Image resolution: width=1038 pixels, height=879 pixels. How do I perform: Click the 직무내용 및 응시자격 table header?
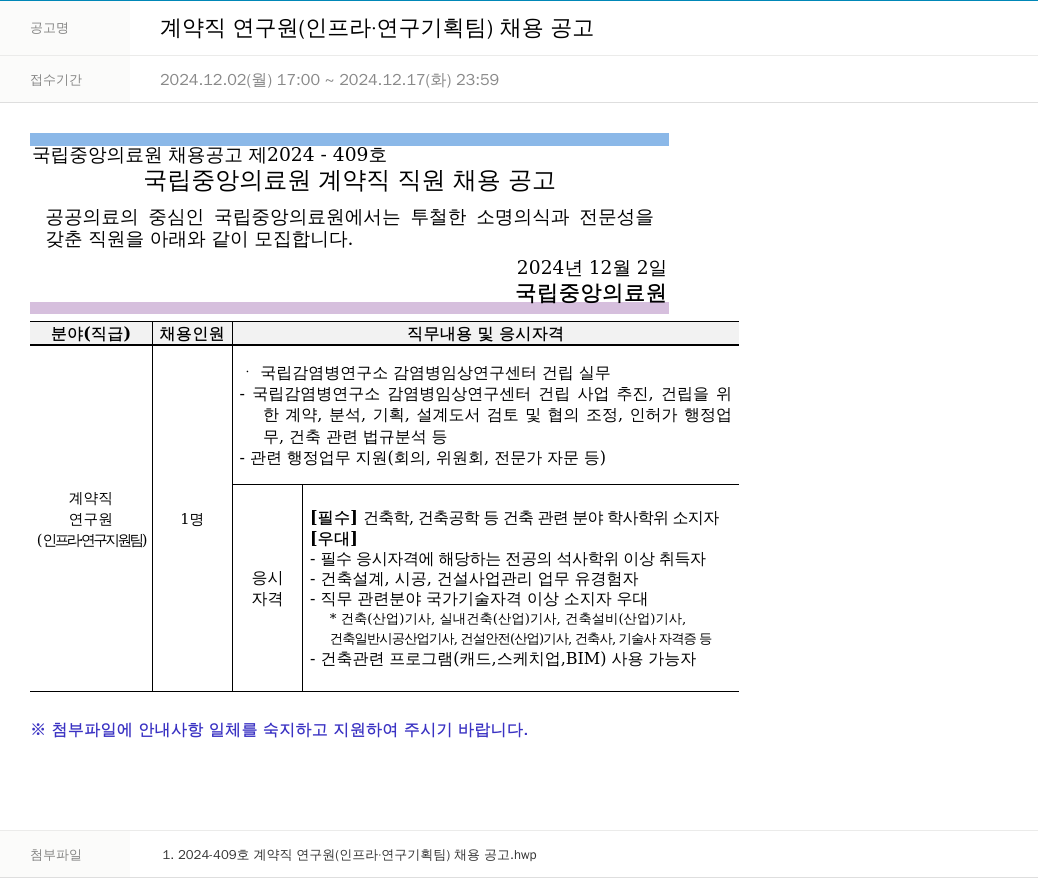[485, 334]
